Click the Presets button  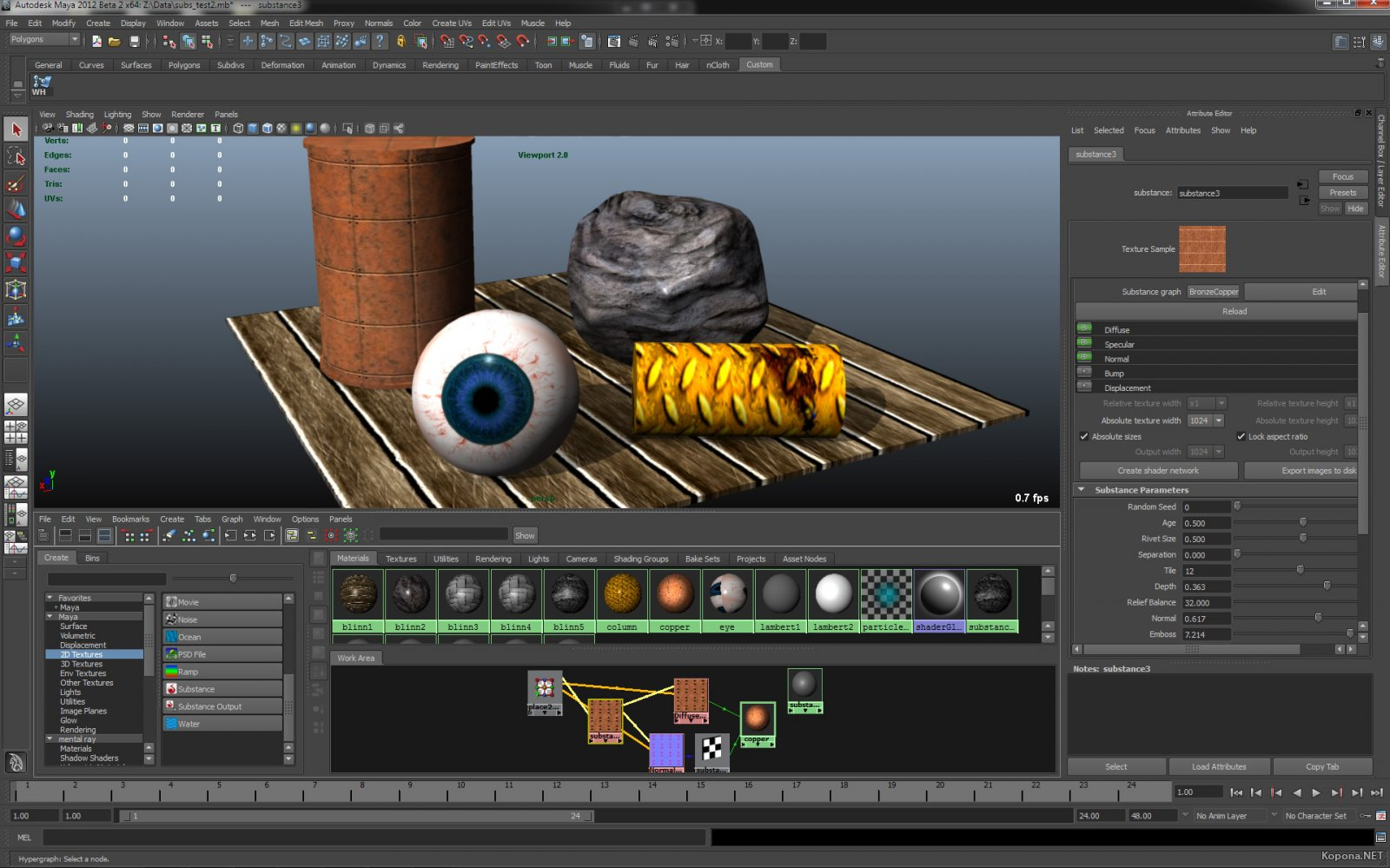tap(1342, 193)
